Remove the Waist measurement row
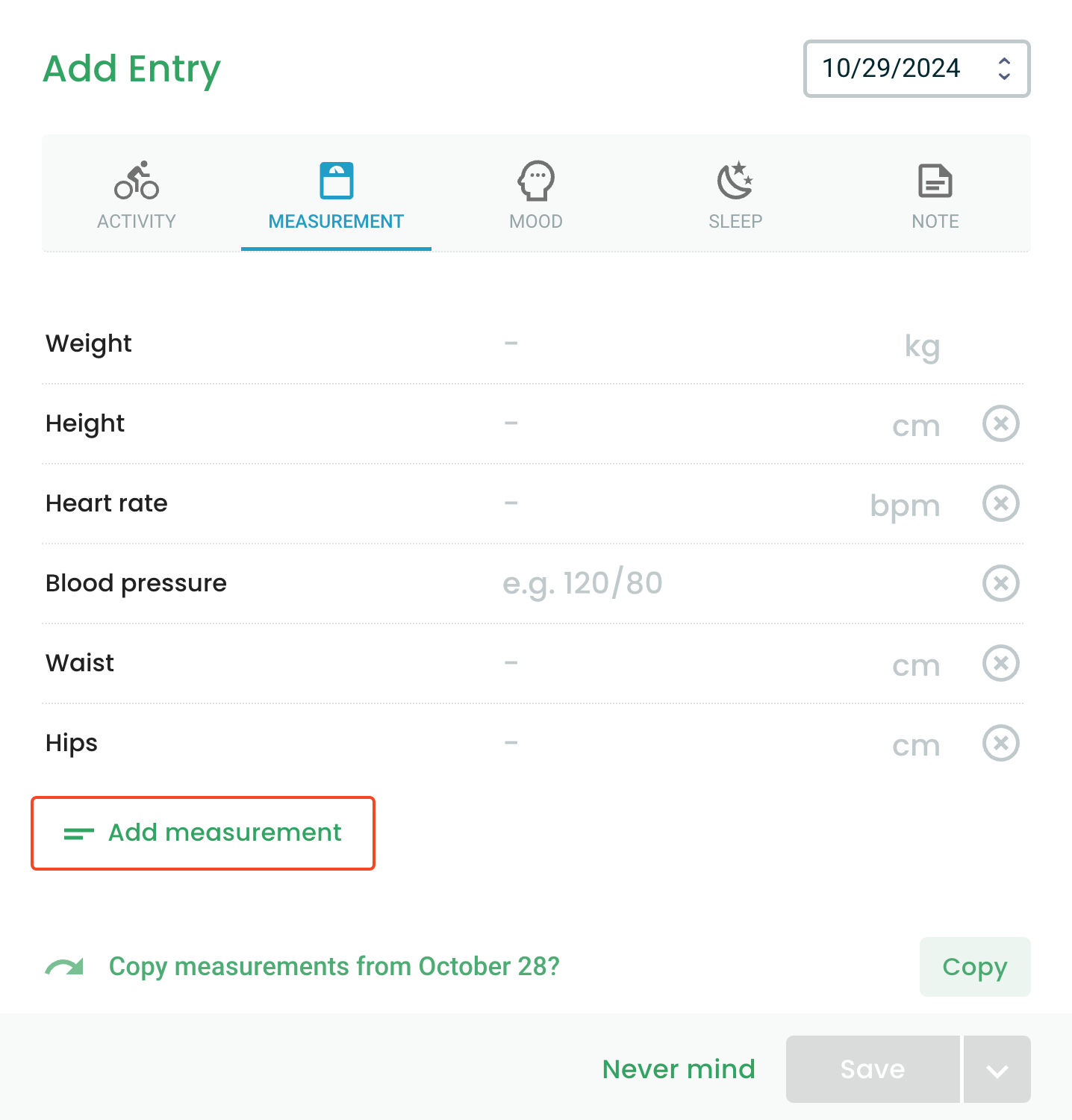The image size is (1072, 1120). pyautogui.click(x=1001, y=663)
